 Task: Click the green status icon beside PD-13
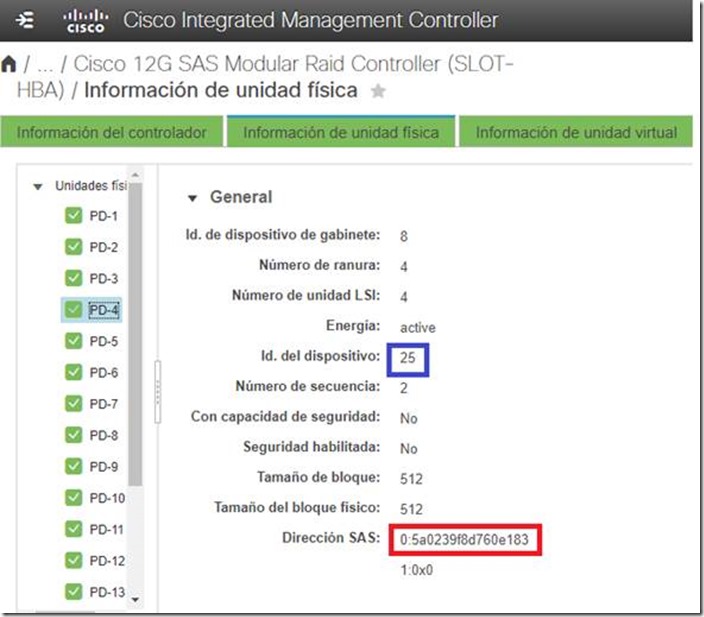click(73, 592)
